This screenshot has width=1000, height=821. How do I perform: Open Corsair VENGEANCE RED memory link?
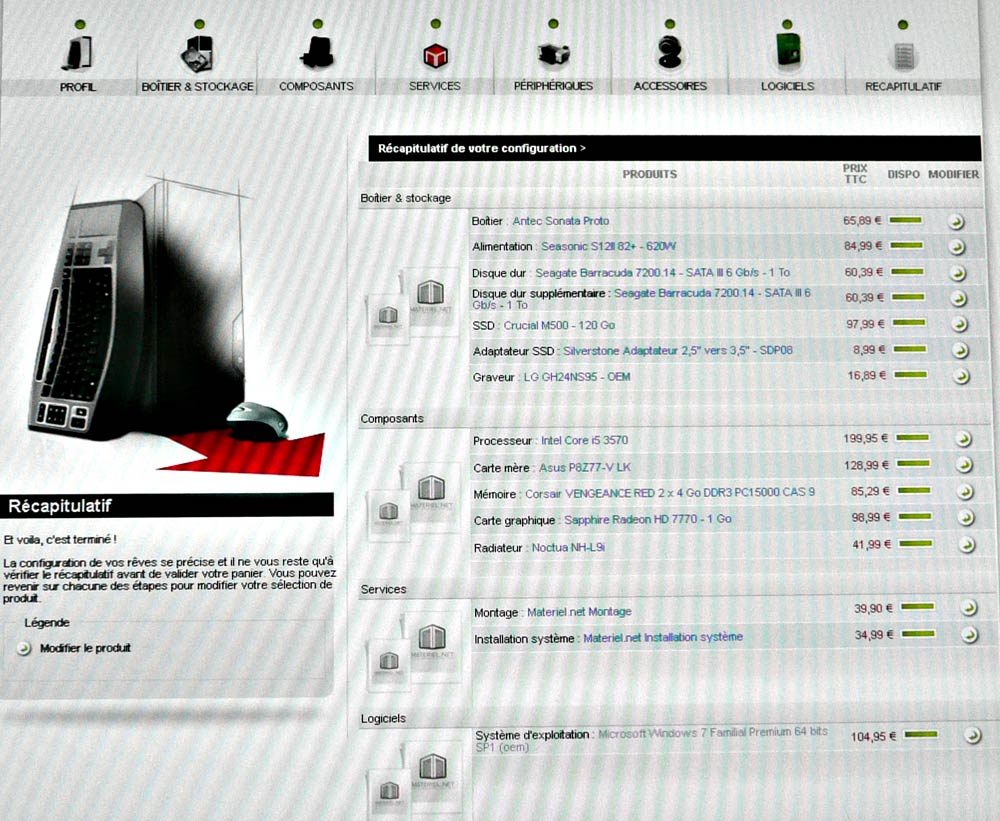pos(670,493)
